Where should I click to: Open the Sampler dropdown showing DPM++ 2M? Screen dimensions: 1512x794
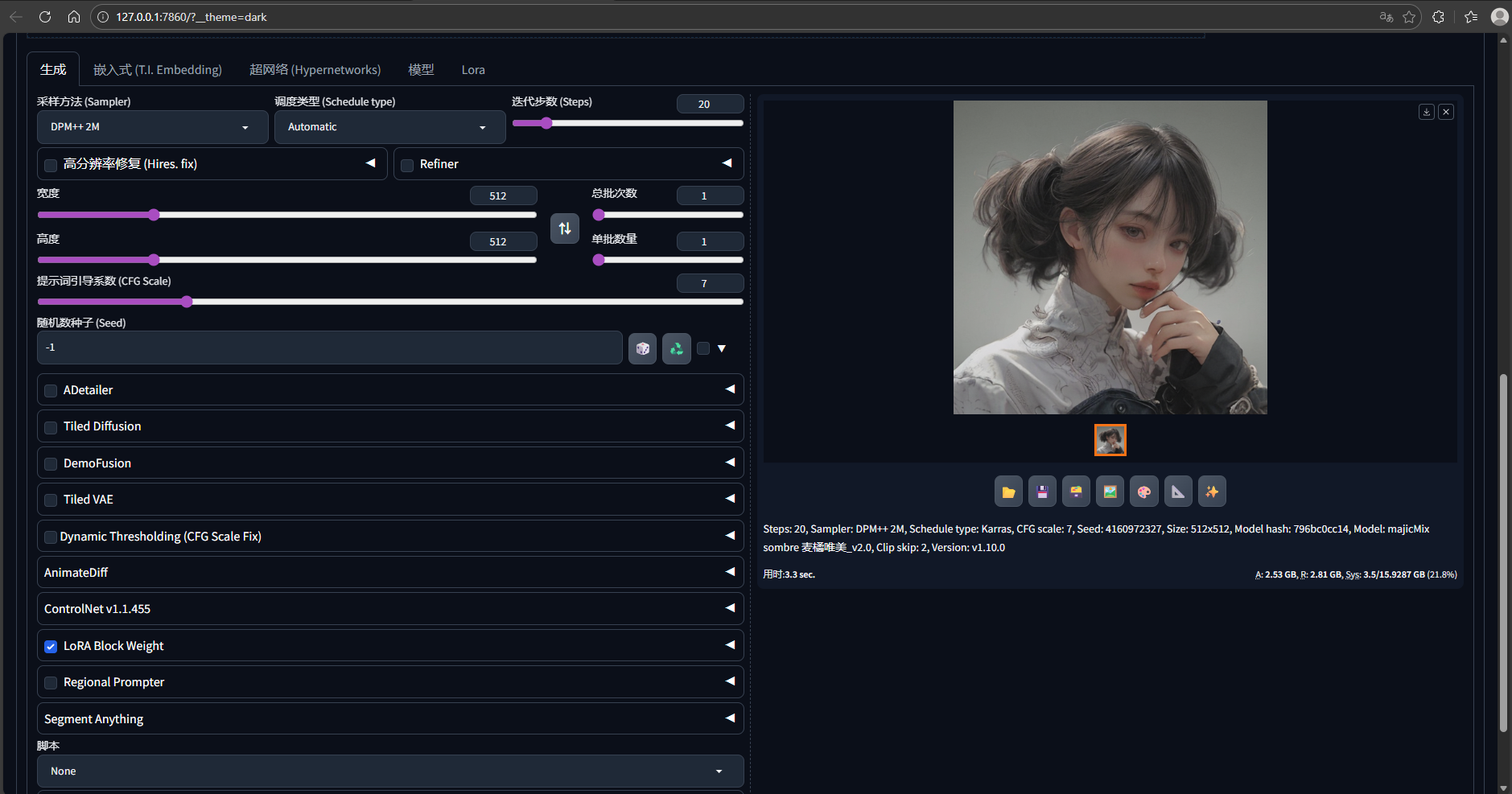click(152, 127)
